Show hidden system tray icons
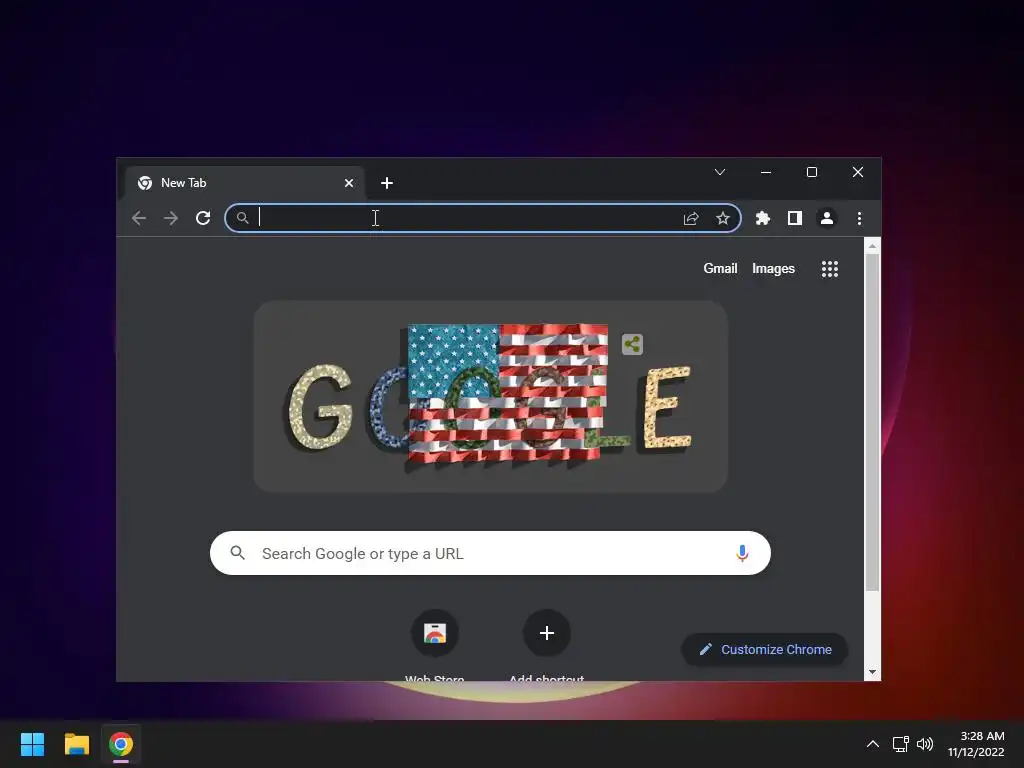1024x768 pixels. (x=872, y=744)
